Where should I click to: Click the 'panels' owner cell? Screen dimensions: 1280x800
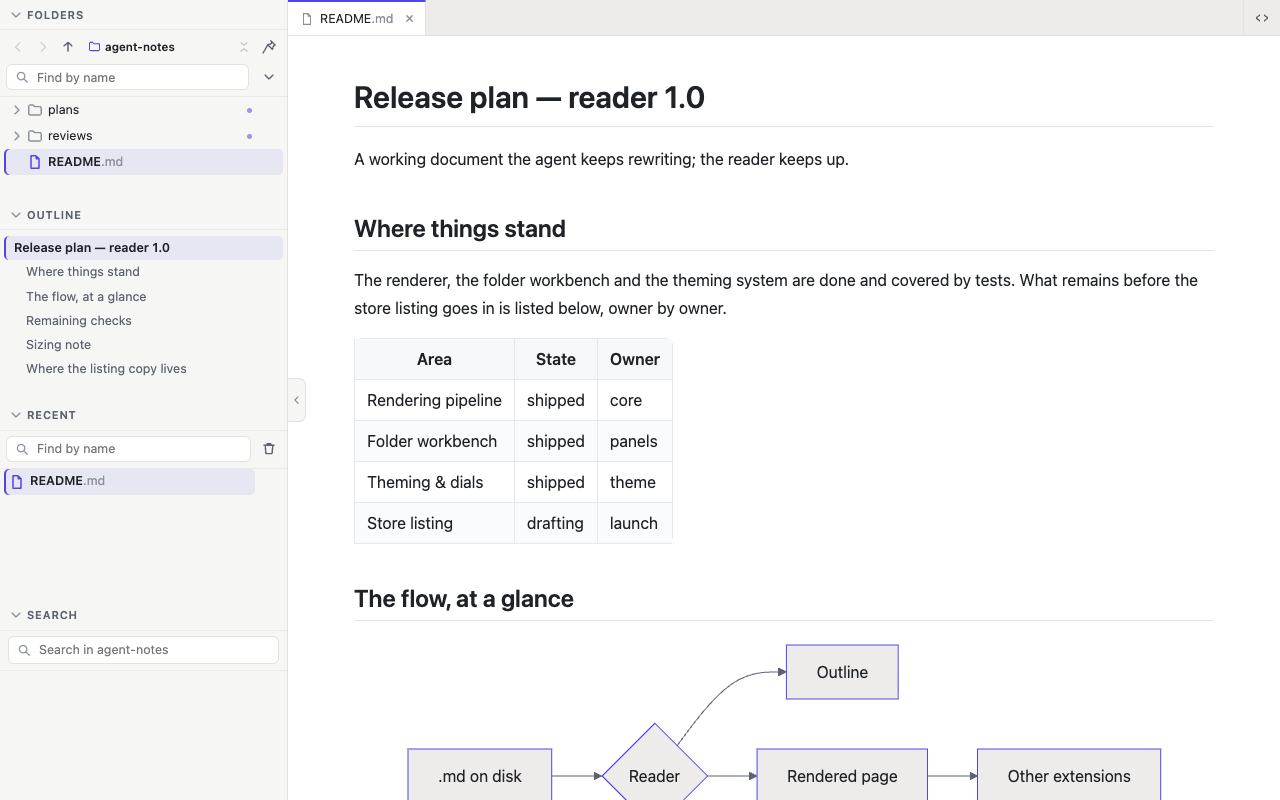635,441
